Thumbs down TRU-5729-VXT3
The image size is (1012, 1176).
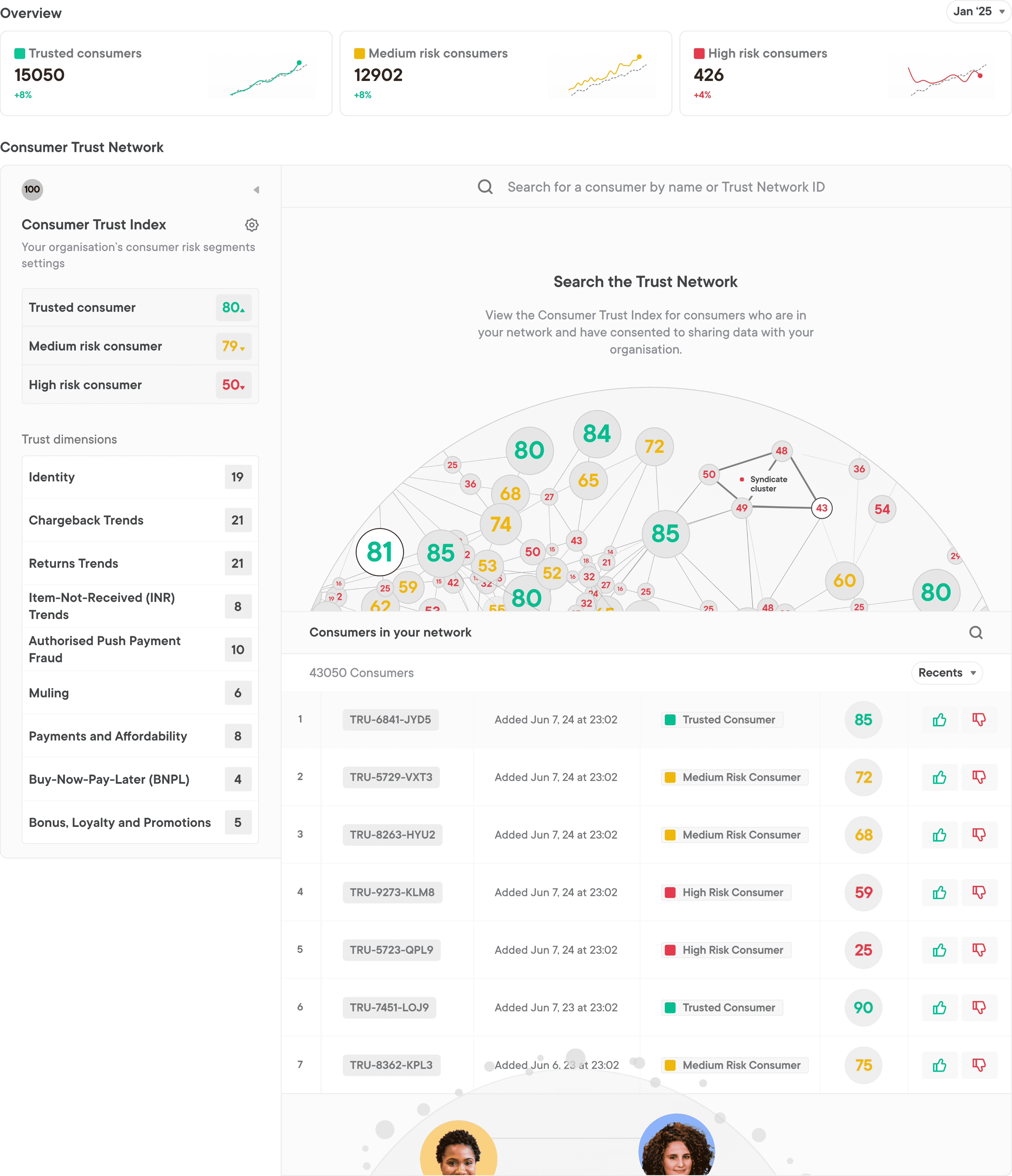(x=979, y=777)
